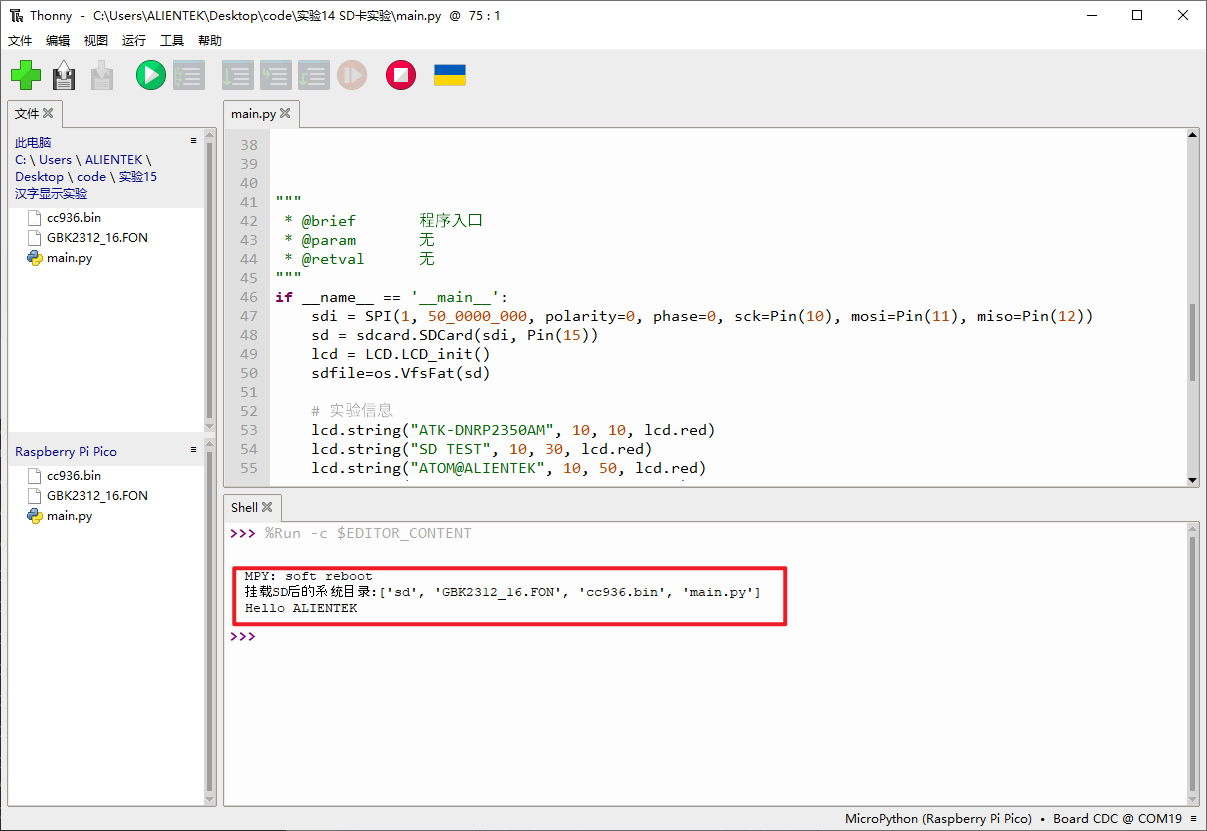
Task: Click the 'sdfile=os.VfsFat(sd)' code line
Action: coord(401,373)
